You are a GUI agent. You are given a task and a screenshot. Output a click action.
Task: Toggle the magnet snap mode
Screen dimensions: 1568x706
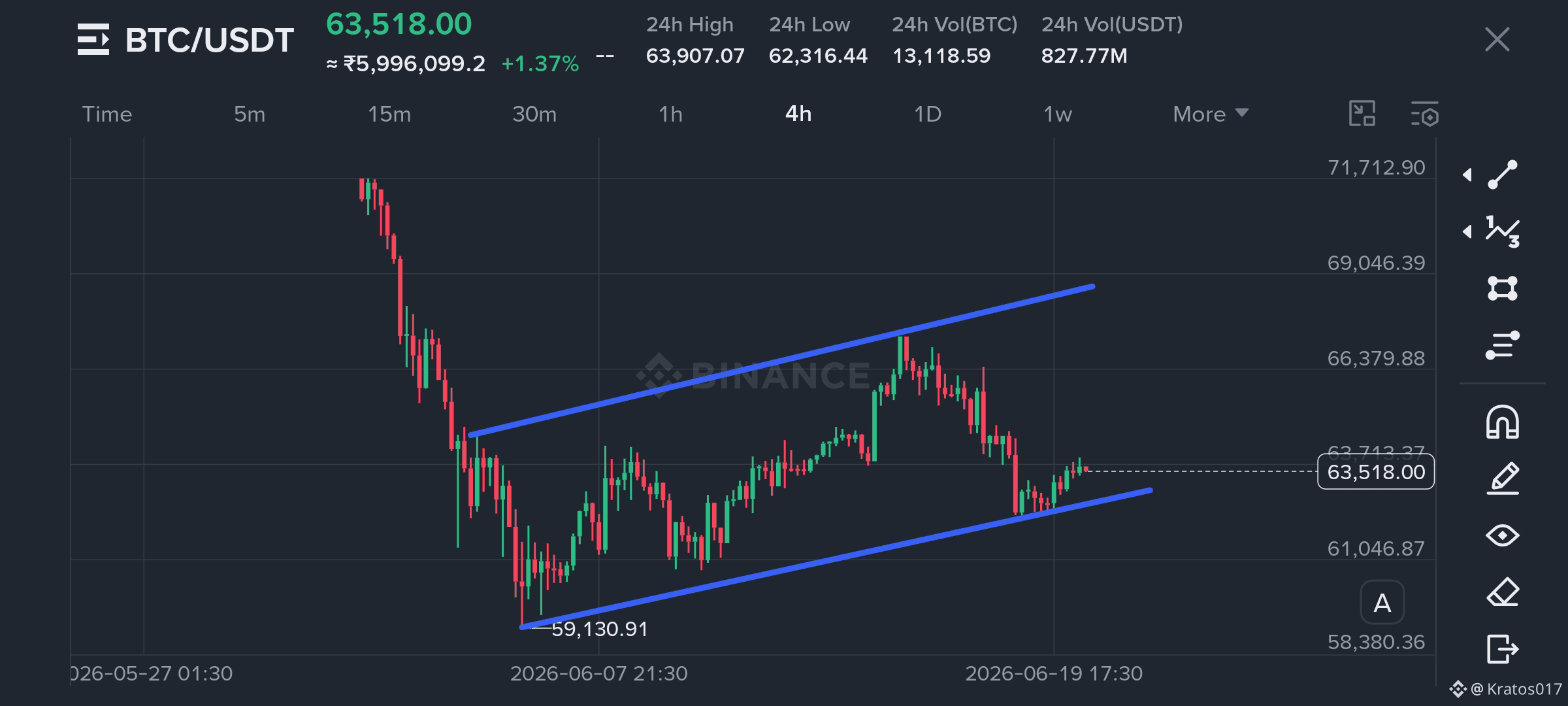coord(1502,422)
